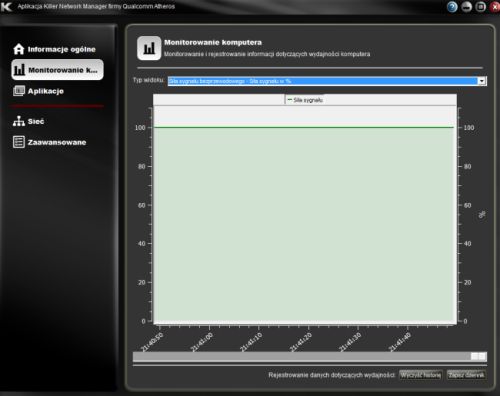Click the home icon beside Informacje ogólne

click(x=19, y=49)
